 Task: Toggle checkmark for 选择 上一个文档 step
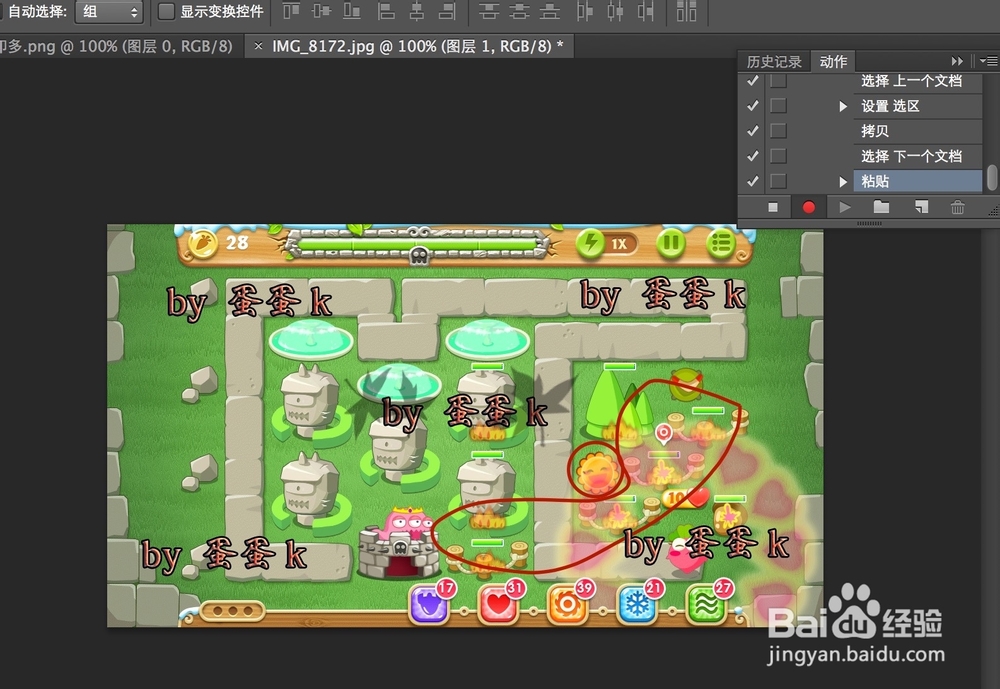tap(753, 80)
